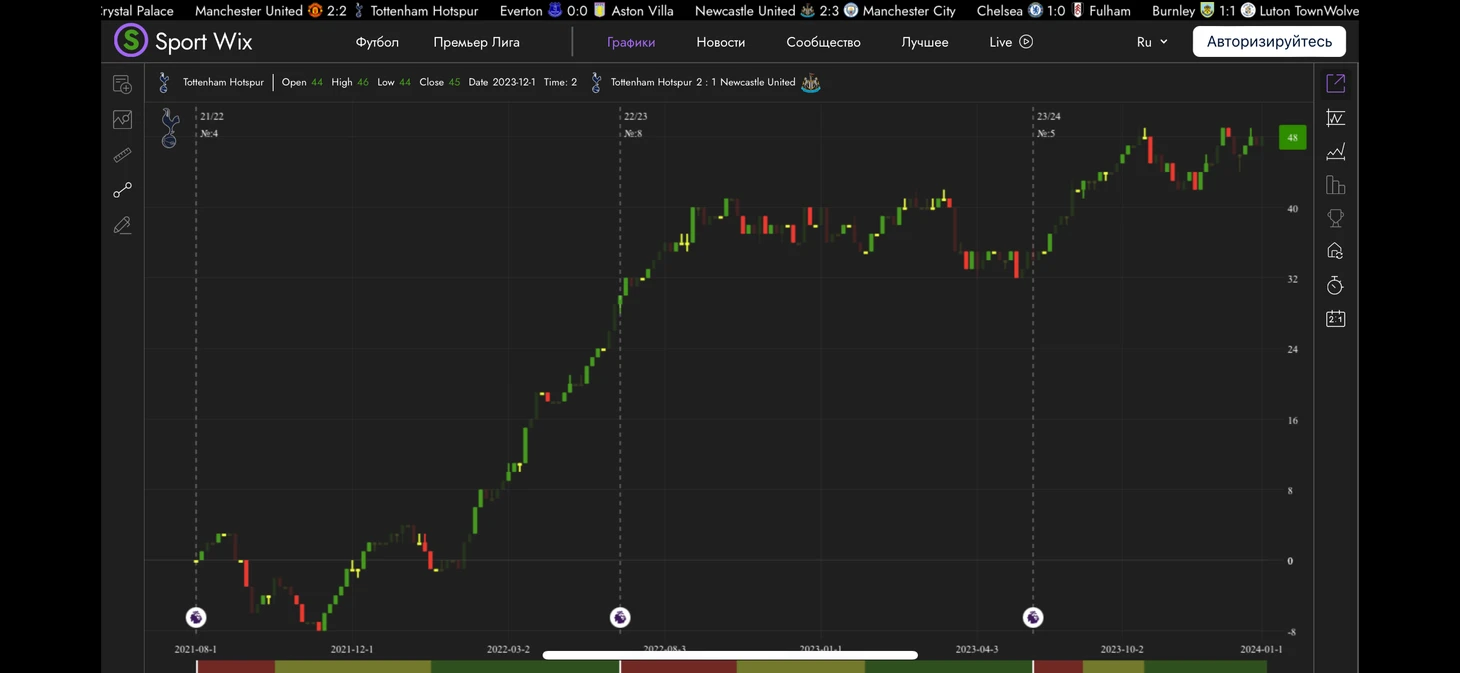Screen dimensions: 1460x673
Task: Toggle the stopwatch time filter icon
Action: point(1335,285)
